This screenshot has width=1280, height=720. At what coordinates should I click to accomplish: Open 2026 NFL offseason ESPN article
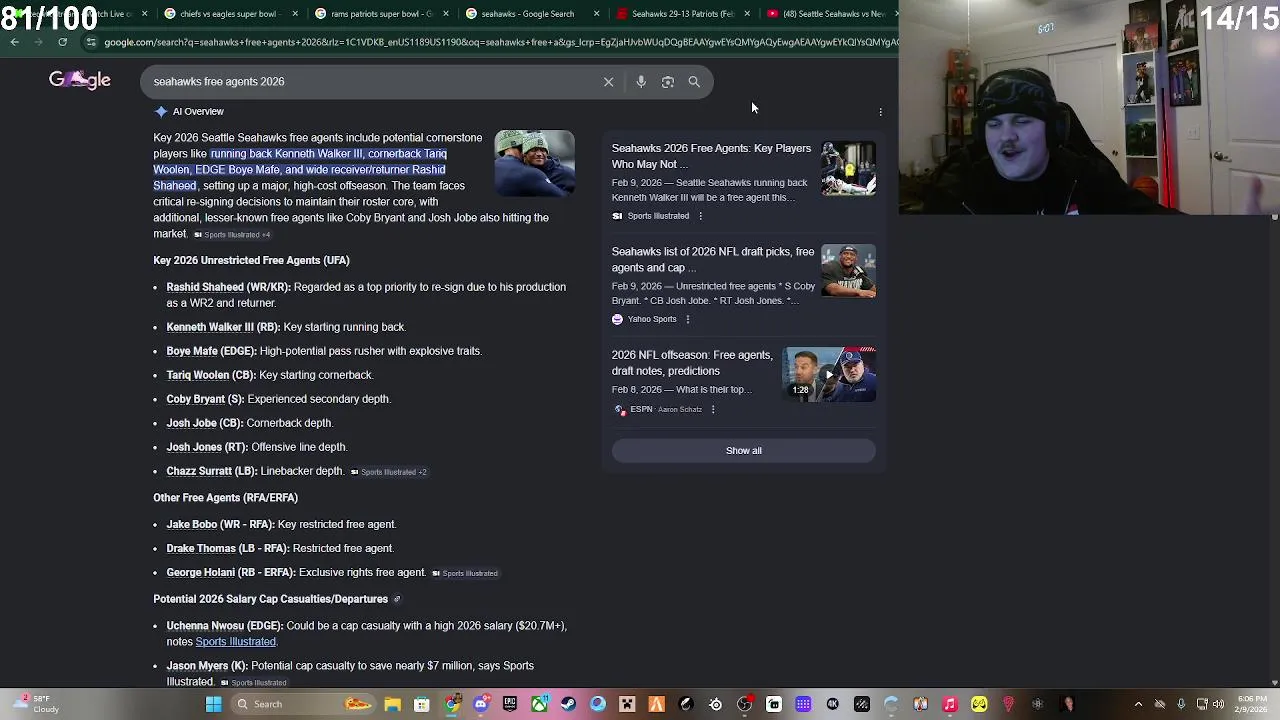691,363
